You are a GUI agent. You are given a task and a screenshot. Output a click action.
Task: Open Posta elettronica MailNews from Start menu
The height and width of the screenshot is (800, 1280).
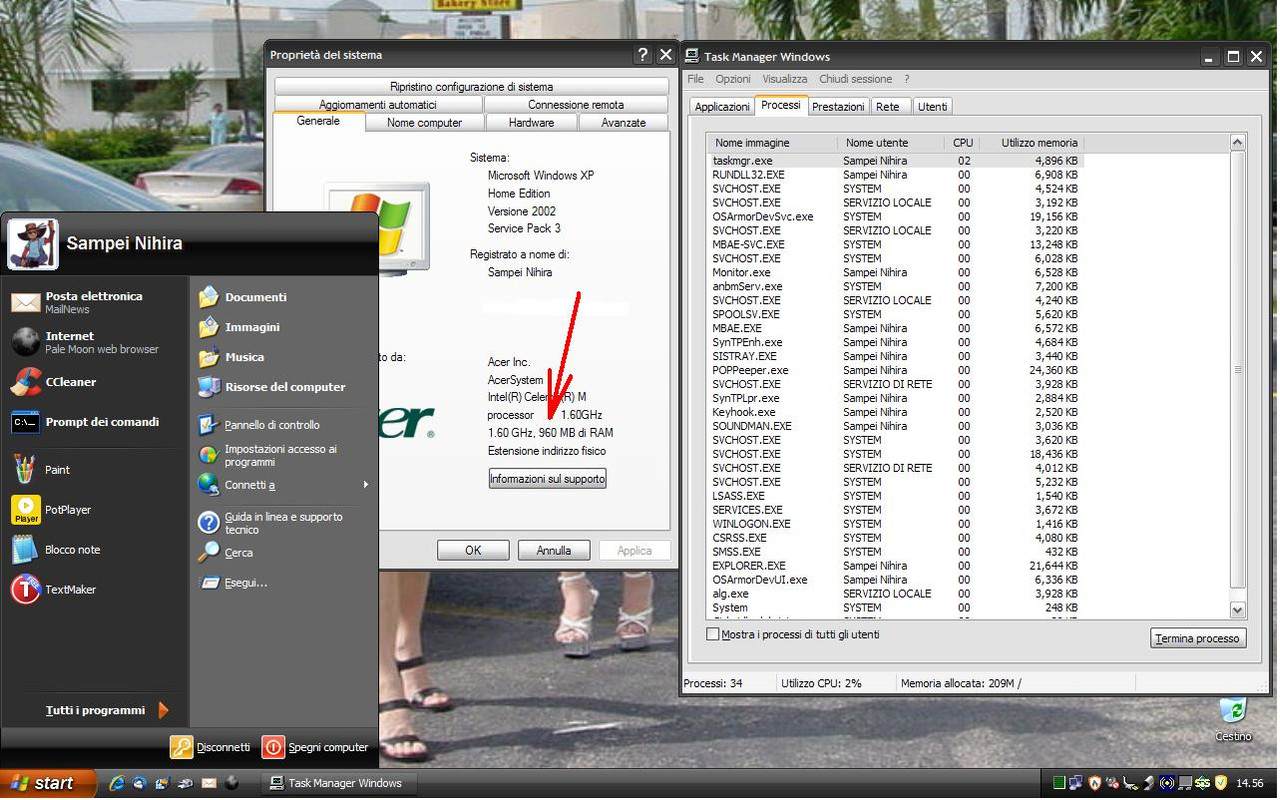click(x=94, y=302)
